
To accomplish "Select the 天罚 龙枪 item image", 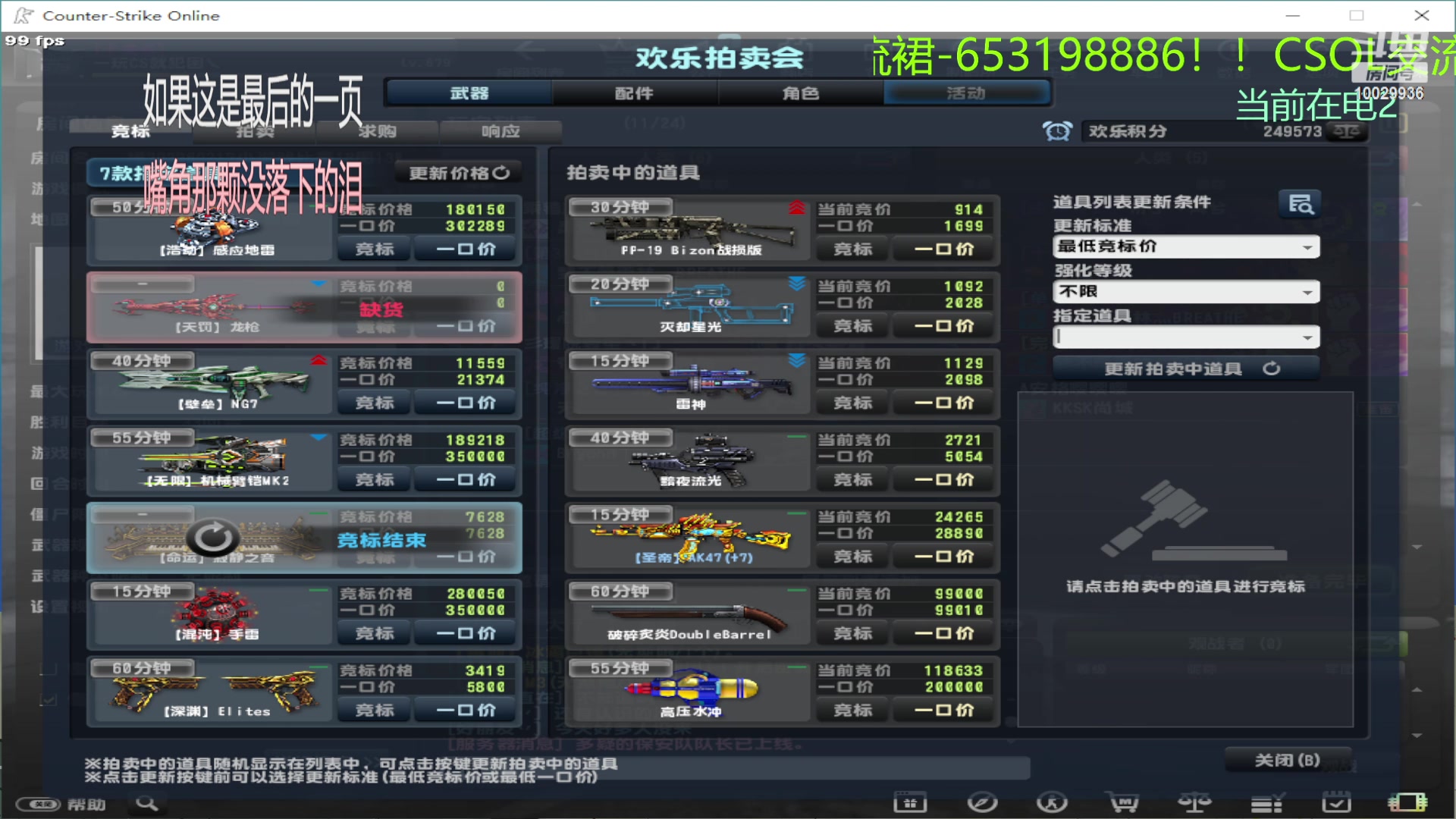I will coord(215,307).
